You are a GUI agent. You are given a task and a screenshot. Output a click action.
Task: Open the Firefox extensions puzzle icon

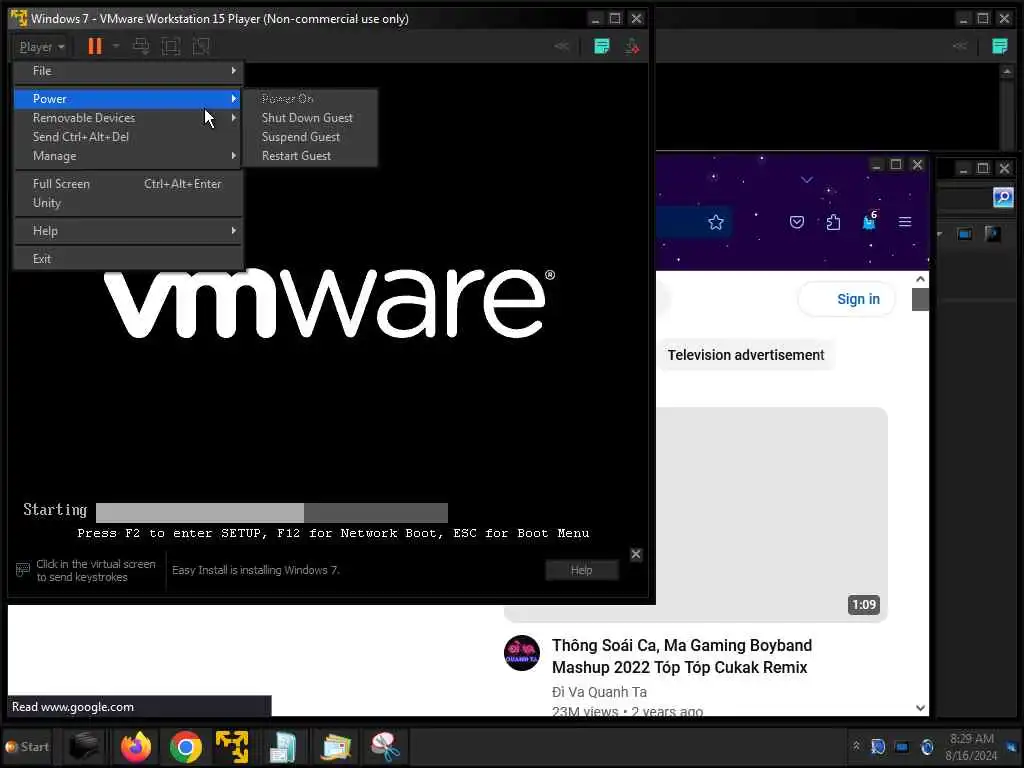(833, 223)
